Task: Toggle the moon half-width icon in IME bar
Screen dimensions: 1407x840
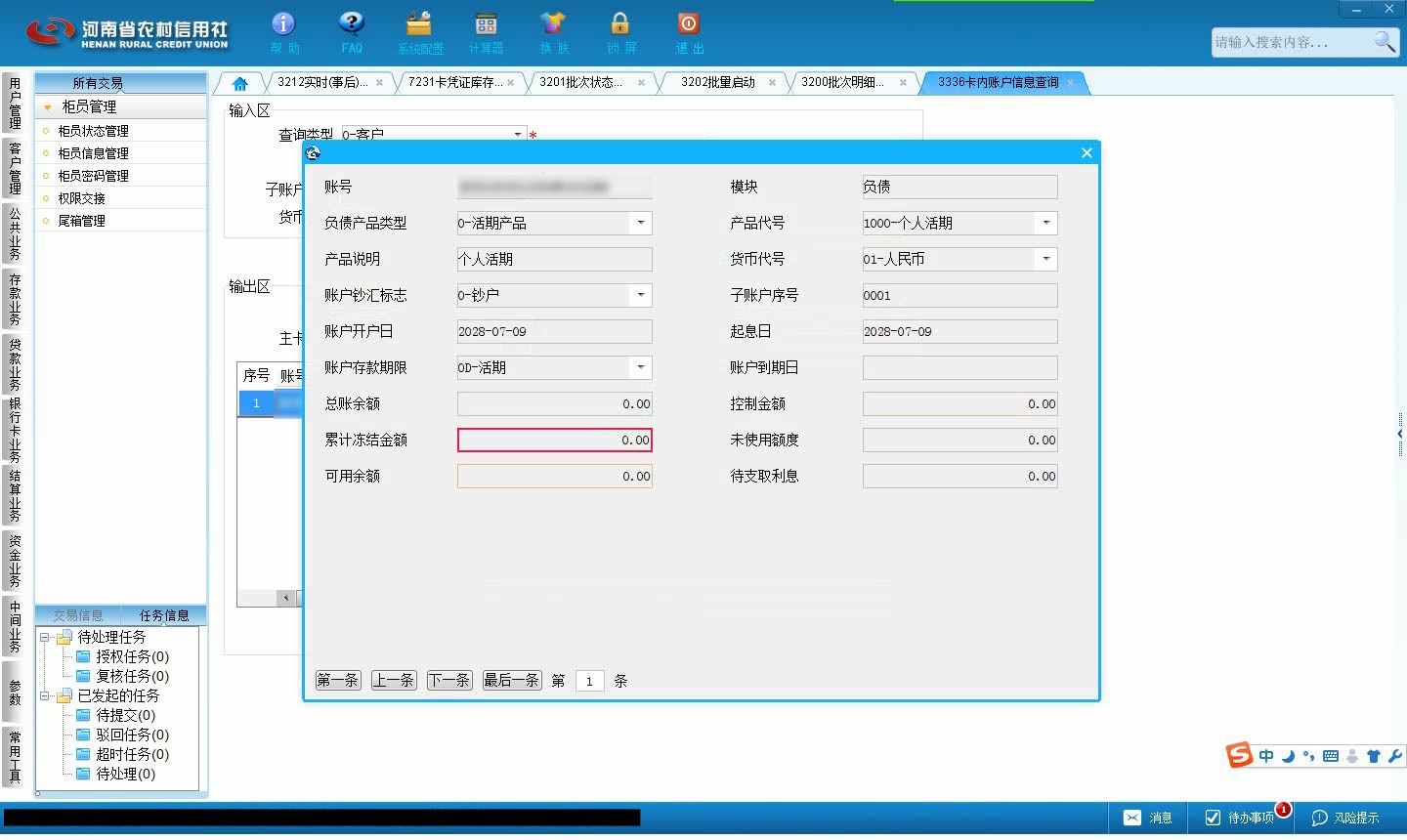Action: click(x=1288, y=756)
